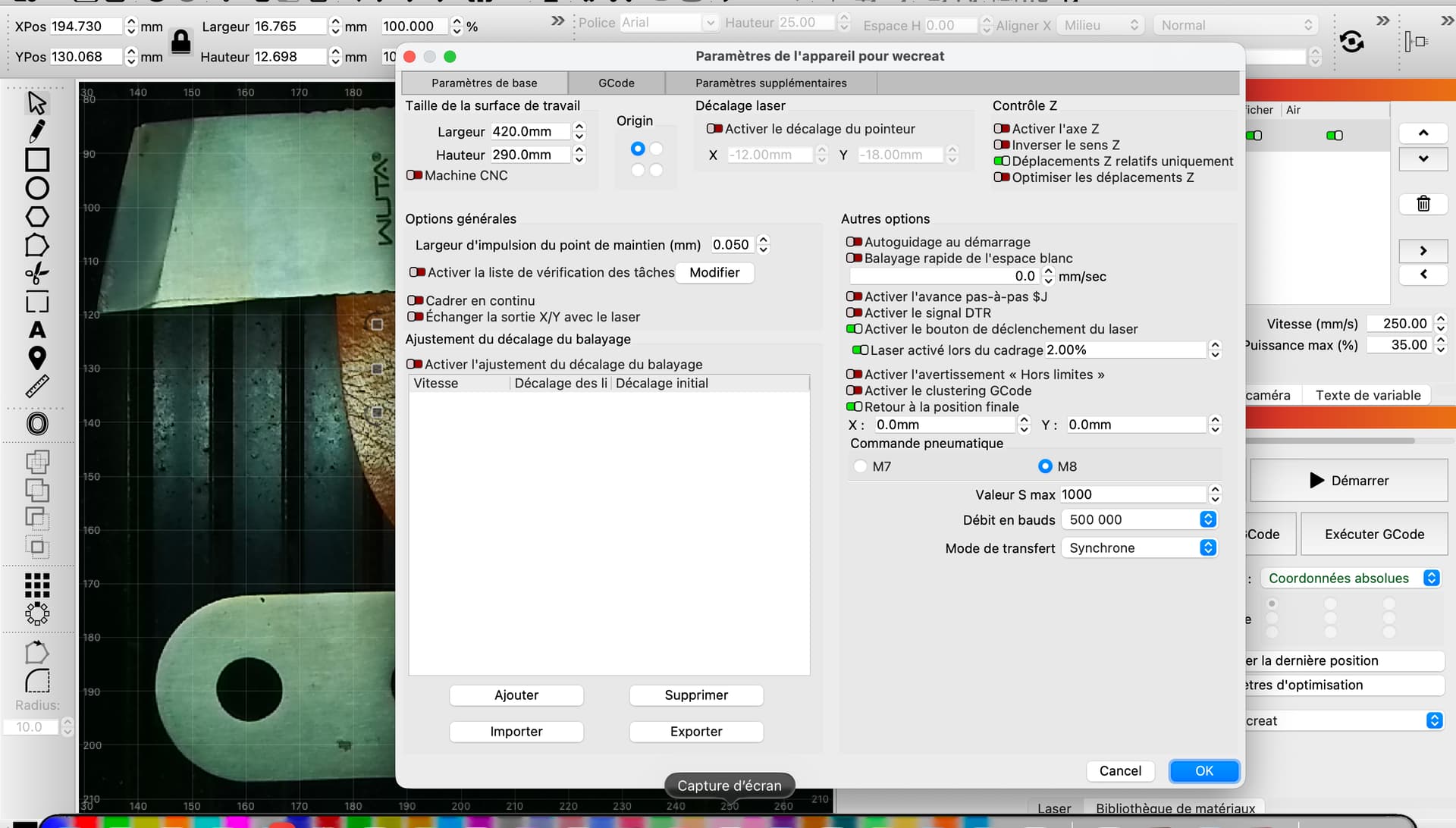Select the M7 pneumatic command radio
Image resolution: width=1456 pixels, height=828 pixels.
[860, 466]
